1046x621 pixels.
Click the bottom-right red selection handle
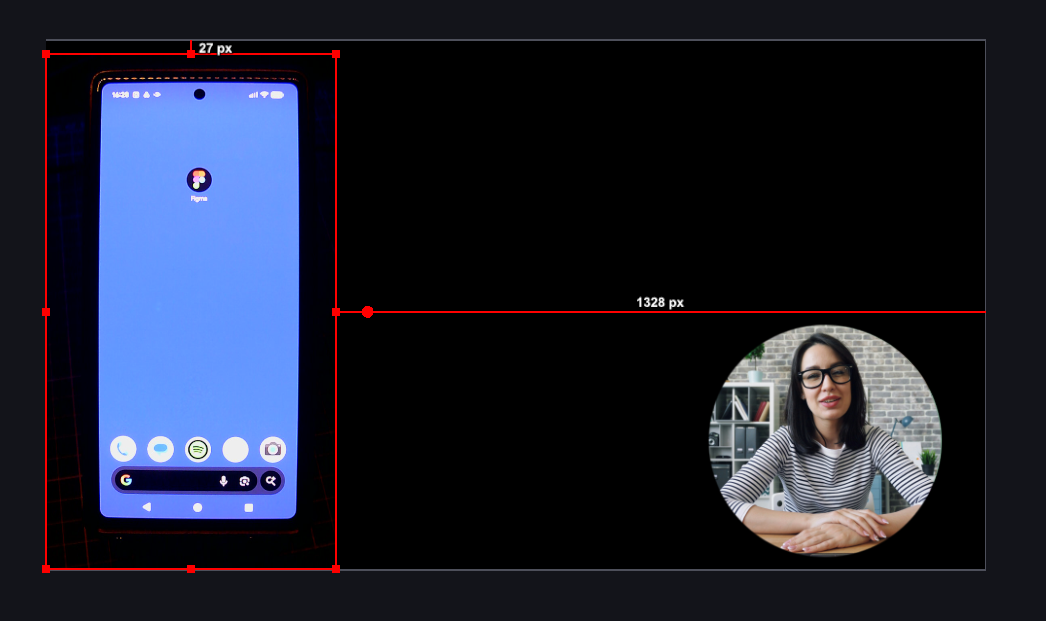(336, 569)
